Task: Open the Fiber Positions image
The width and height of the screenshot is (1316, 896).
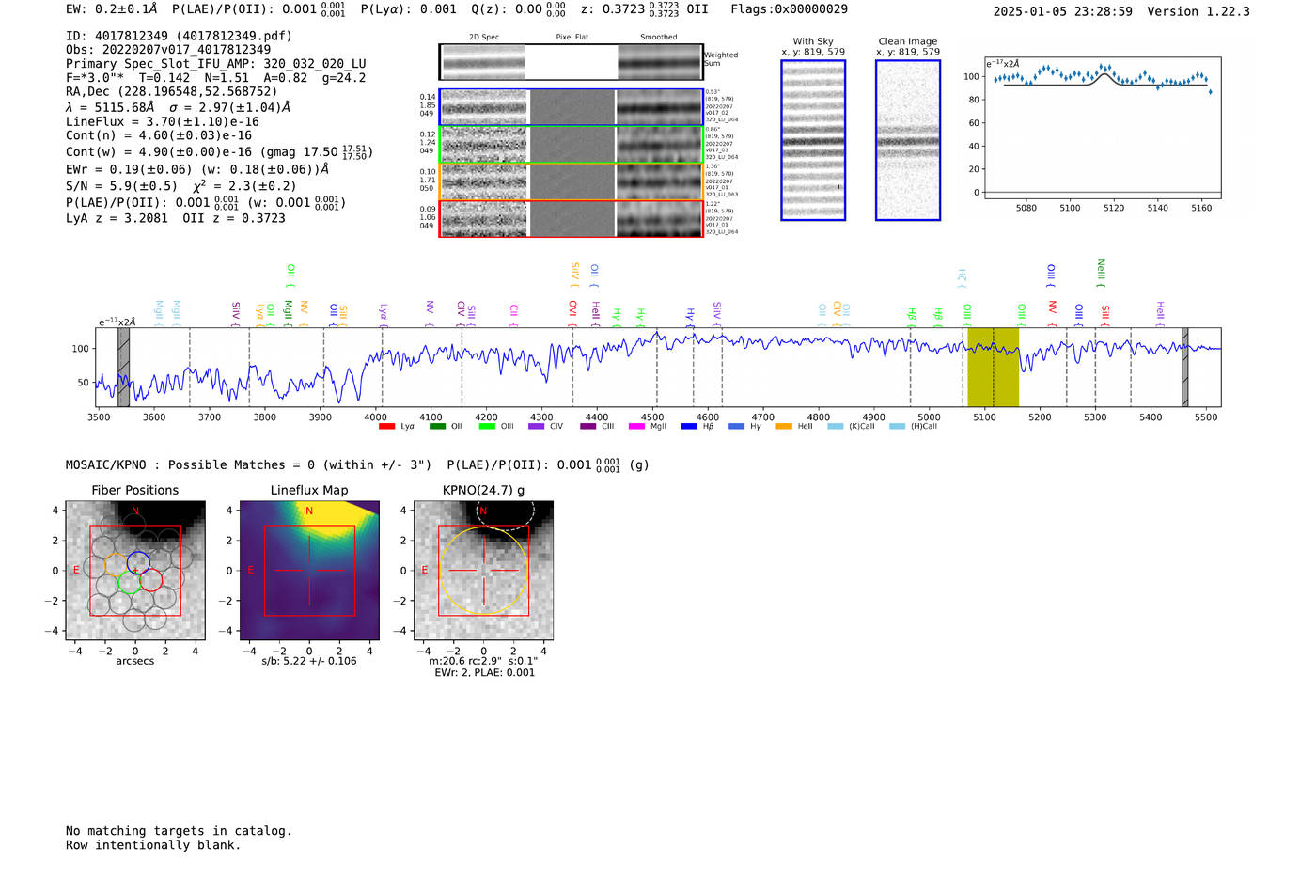Action: point(135,570)
